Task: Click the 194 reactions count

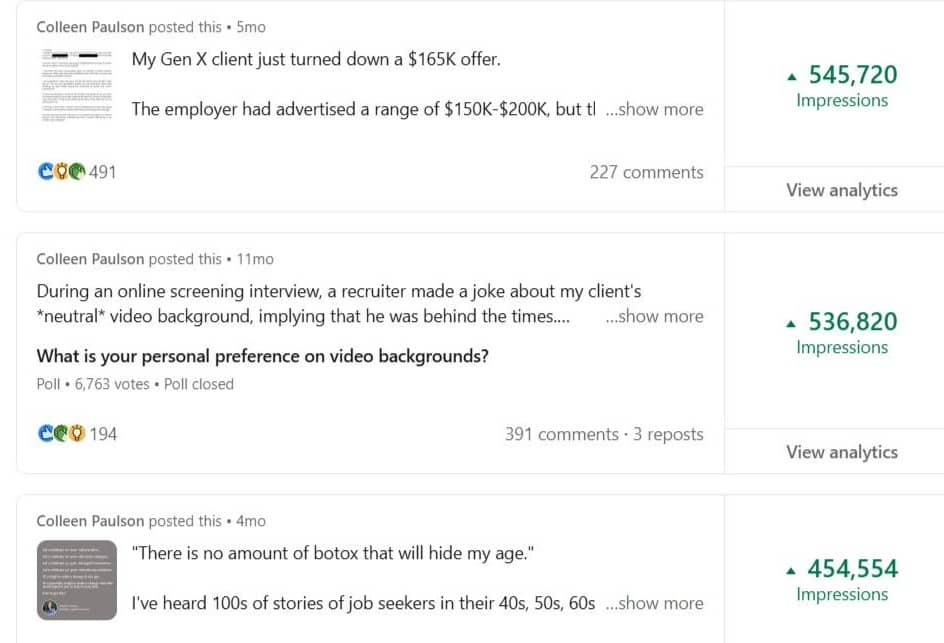Action: 103,434
